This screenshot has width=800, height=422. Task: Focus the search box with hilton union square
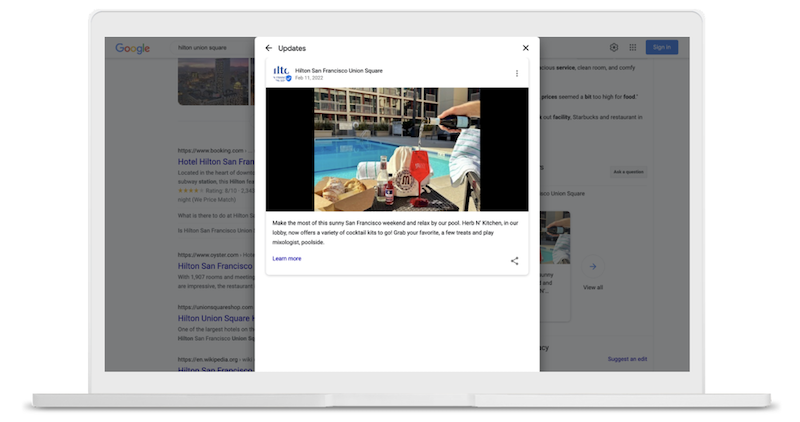click(213, 47)
